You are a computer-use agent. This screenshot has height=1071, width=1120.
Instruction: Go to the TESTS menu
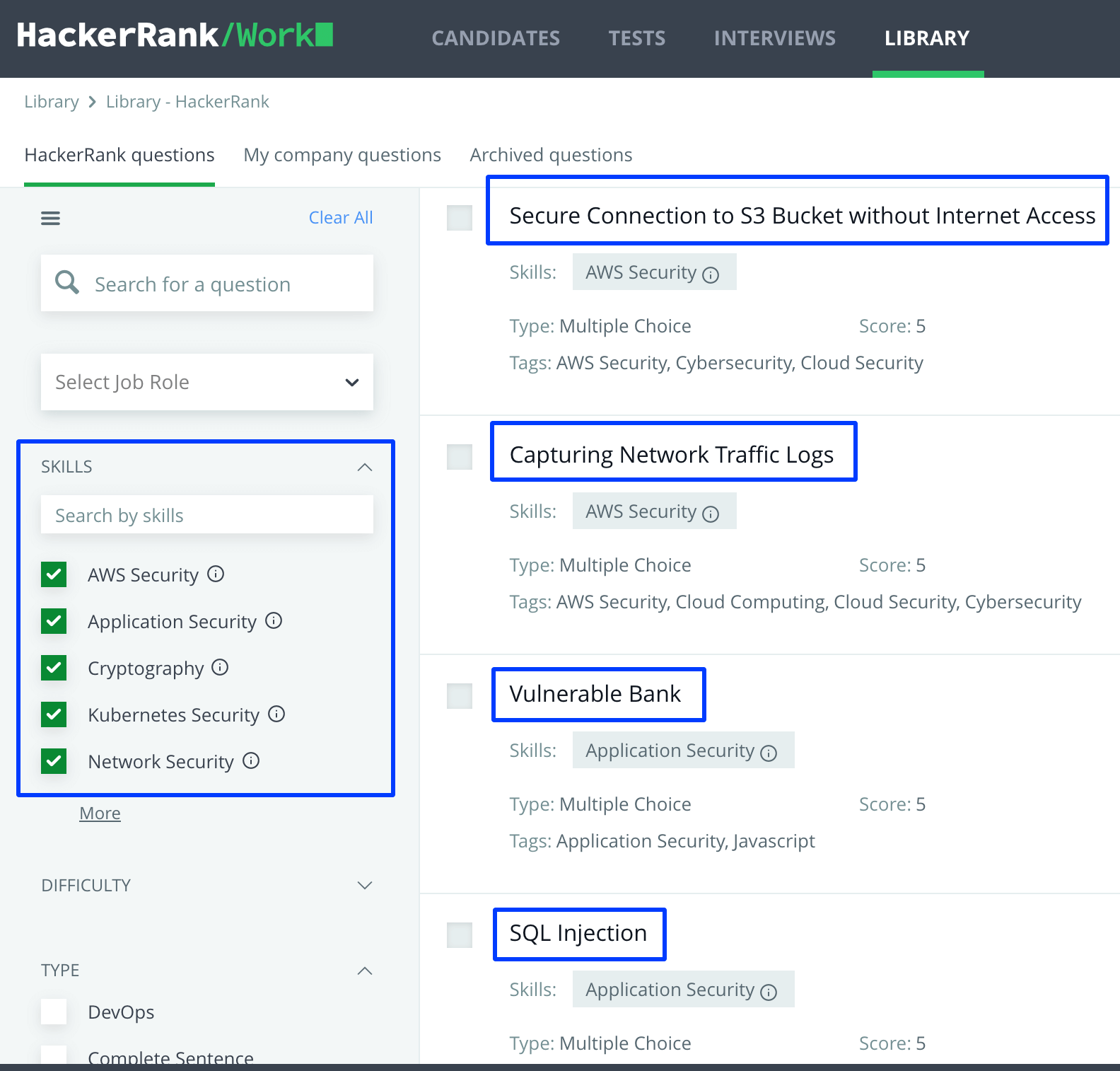pos(637,38)
